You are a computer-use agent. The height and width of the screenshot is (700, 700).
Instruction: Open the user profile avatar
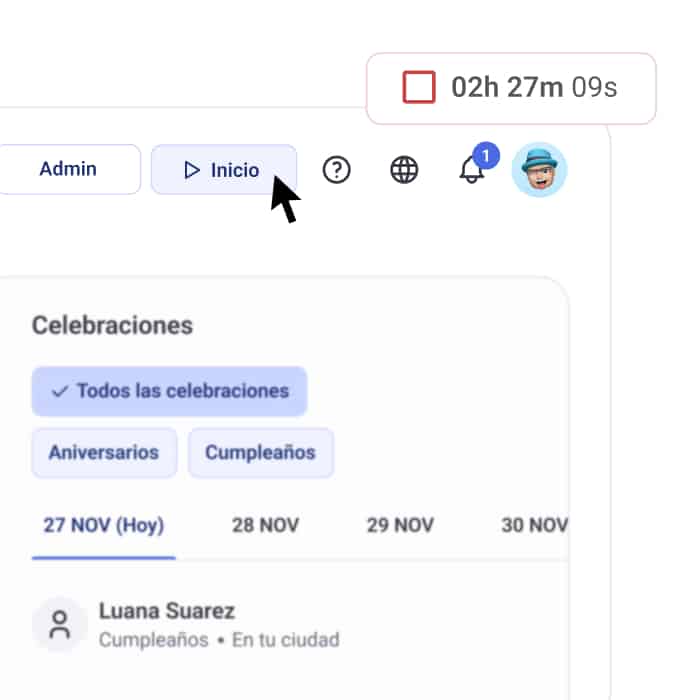coord(539,170)
